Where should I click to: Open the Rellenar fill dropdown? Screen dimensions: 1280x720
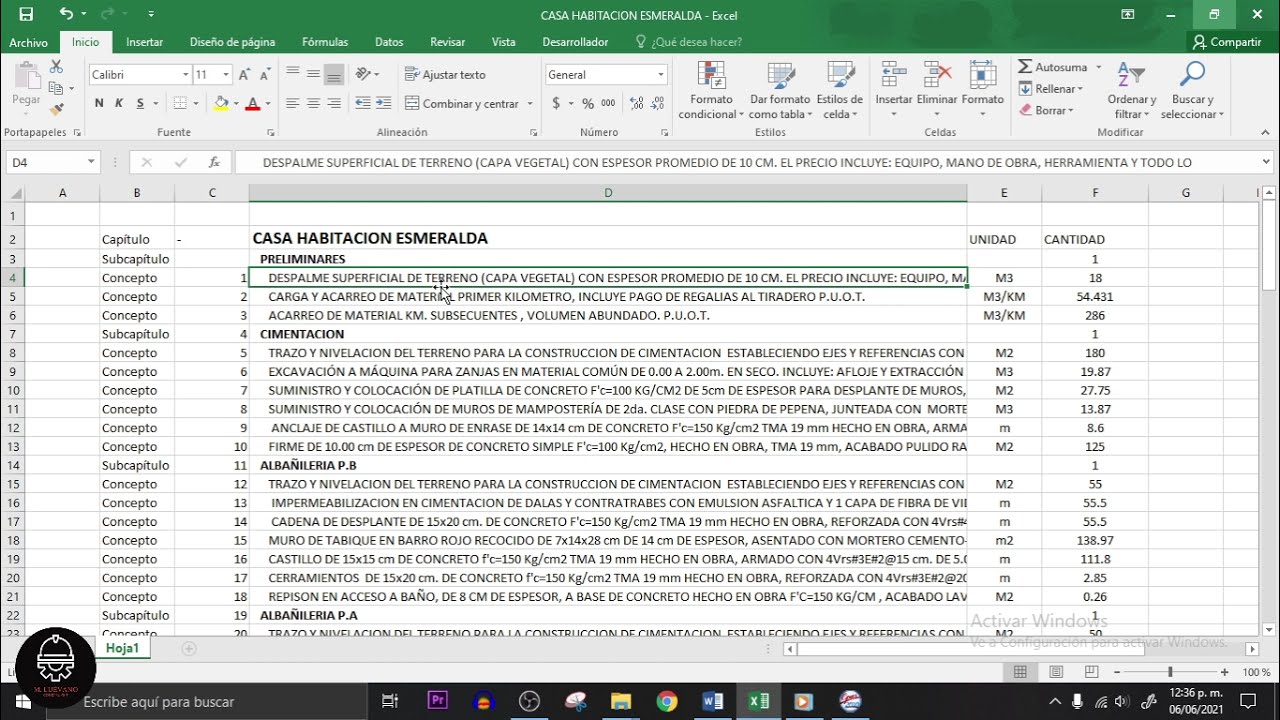(1050, 89)
